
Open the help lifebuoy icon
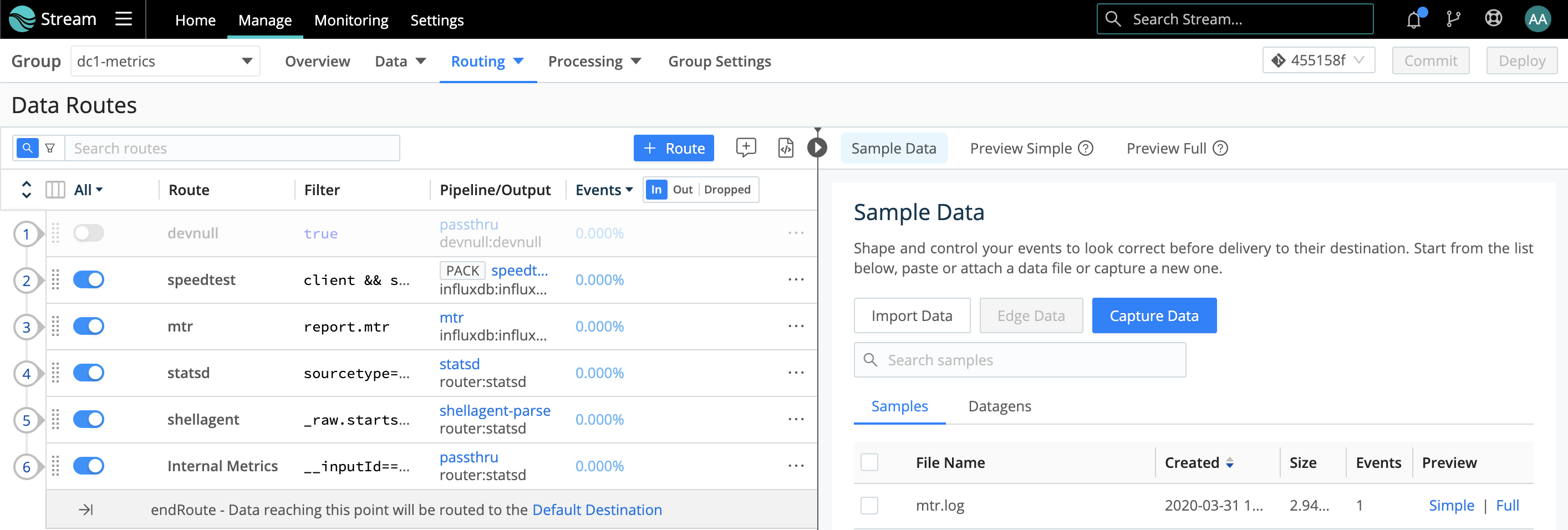click(x=1493, y=19)
